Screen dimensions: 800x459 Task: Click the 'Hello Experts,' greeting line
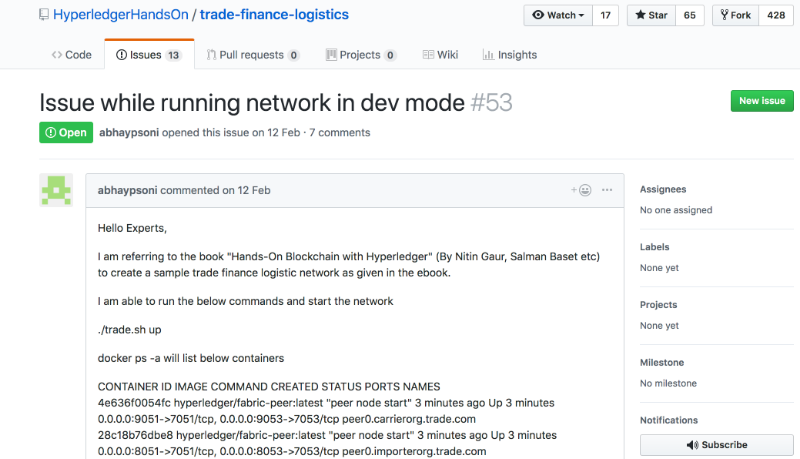132,228
